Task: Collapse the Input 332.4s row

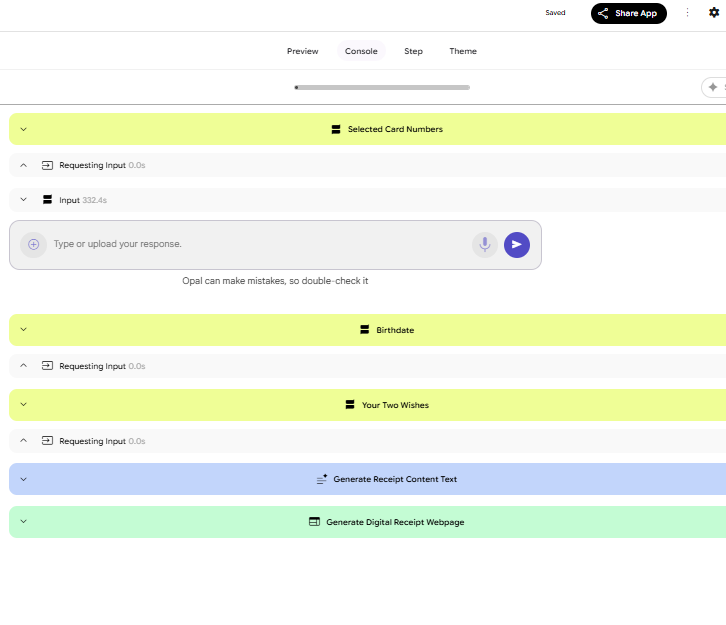Action: 24,200
